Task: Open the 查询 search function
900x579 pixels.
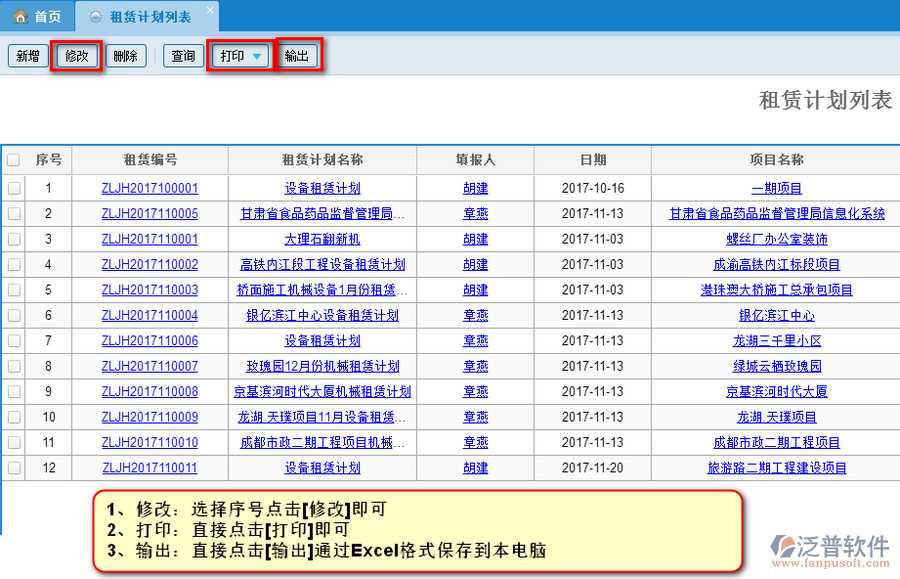Action: point(183,56)
